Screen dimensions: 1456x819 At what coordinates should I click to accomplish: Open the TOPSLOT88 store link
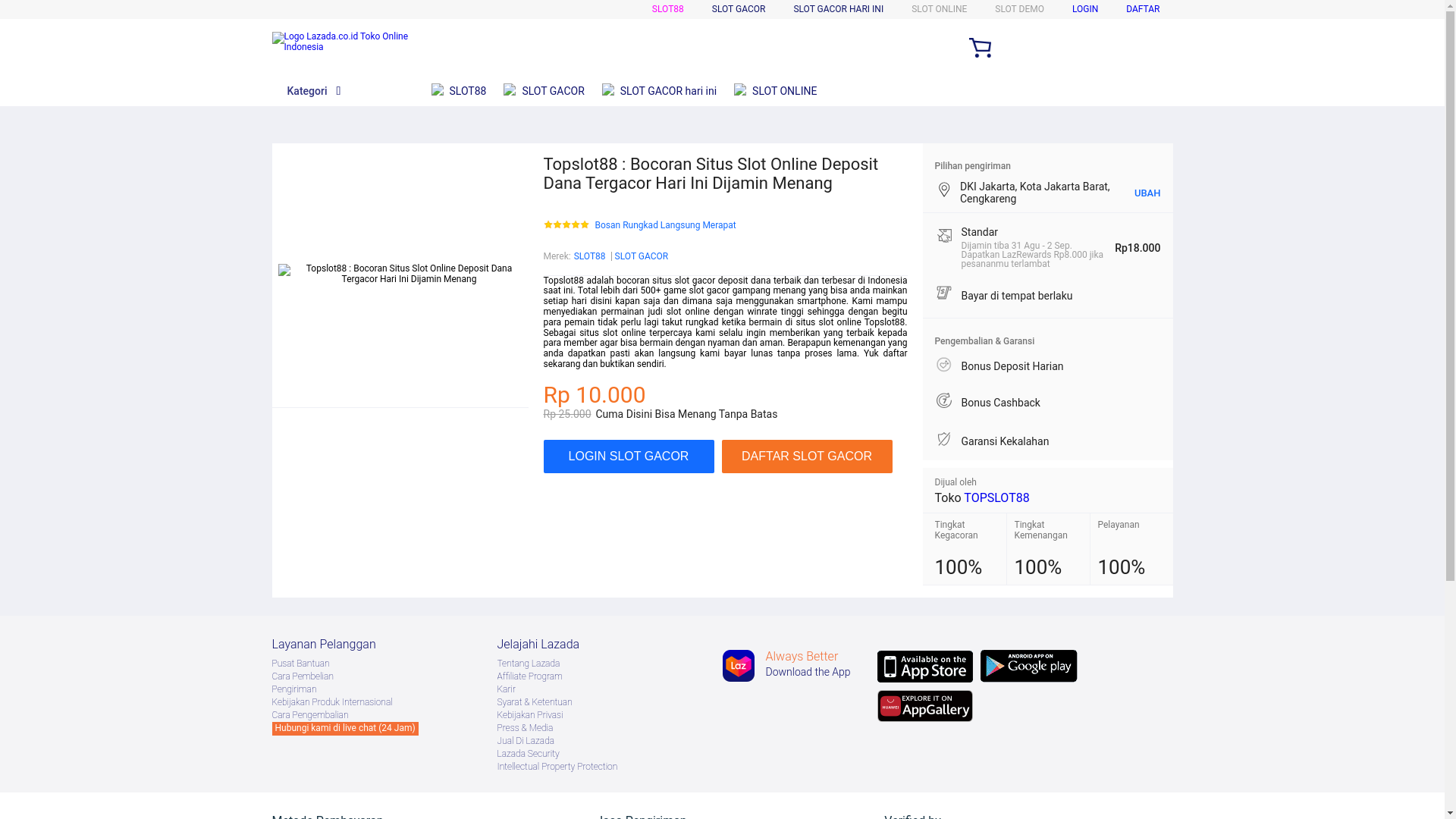point(996,498)
